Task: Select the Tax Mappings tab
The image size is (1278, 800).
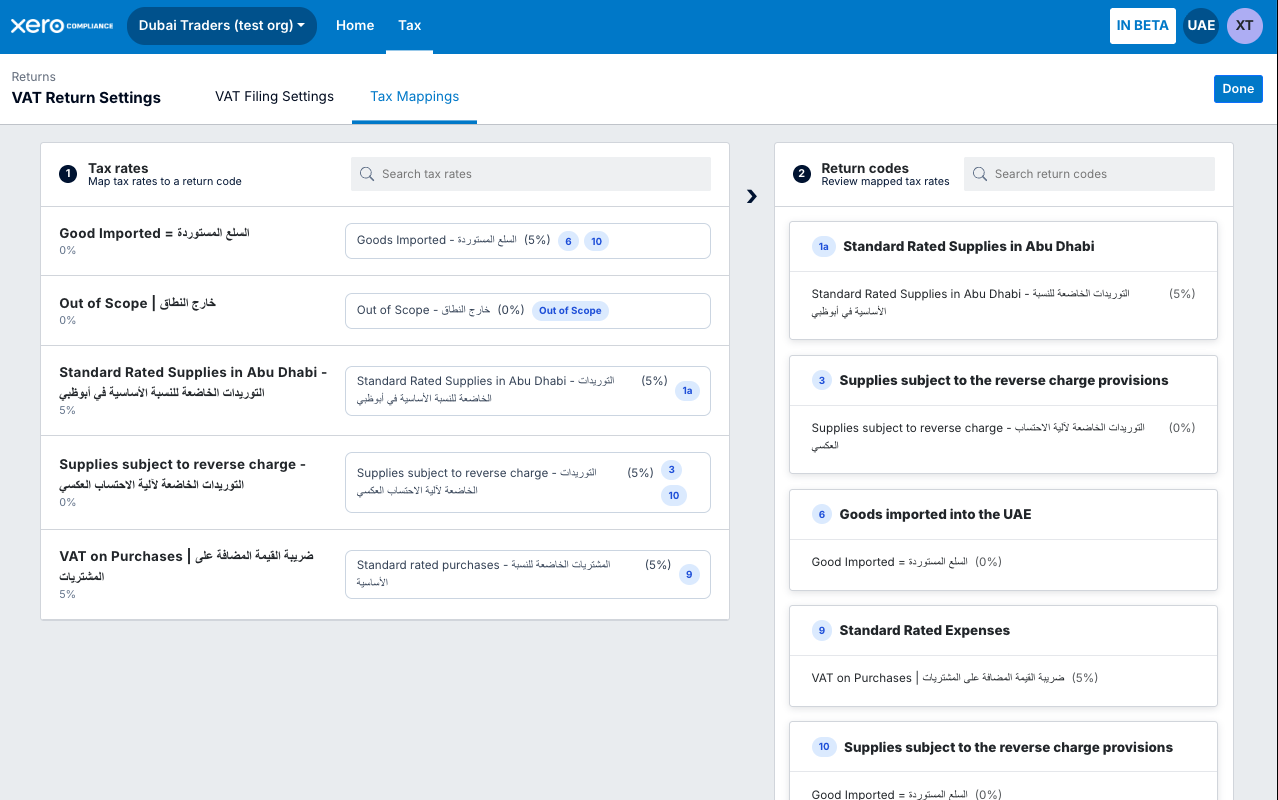Action: 414,97
